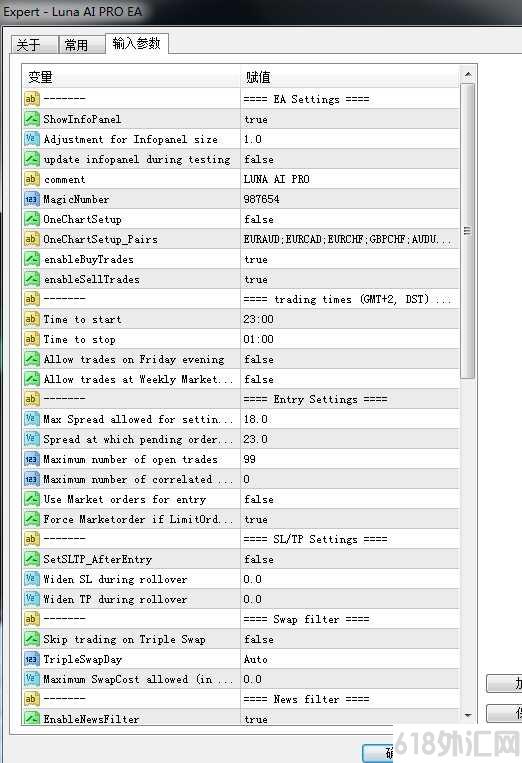Toggle enableSellTrades true value
Viewport: 522px width, 763px height.
coord(350,279)
